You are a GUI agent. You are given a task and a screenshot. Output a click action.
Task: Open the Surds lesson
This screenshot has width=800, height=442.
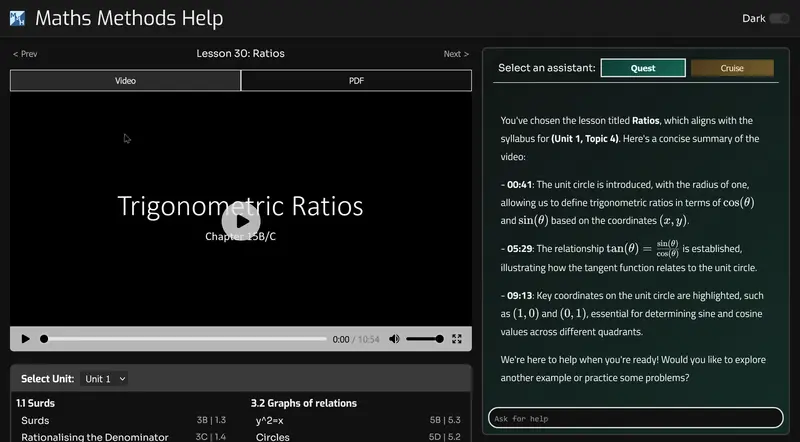point(35,421)
